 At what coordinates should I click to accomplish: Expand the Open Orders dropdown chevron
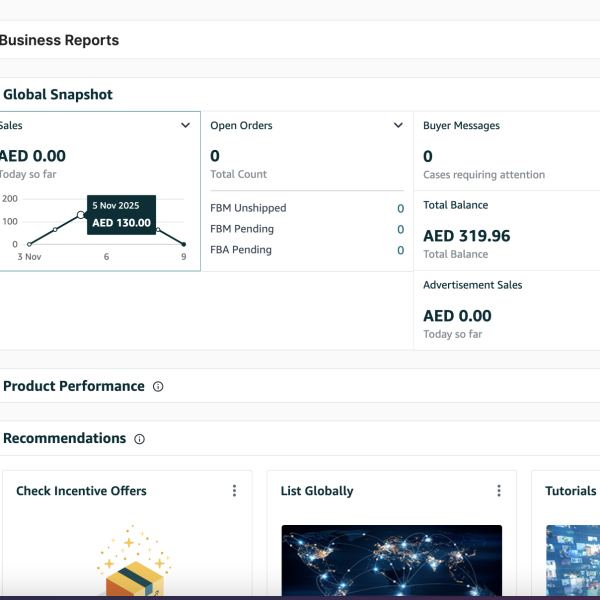click(398, 126)
